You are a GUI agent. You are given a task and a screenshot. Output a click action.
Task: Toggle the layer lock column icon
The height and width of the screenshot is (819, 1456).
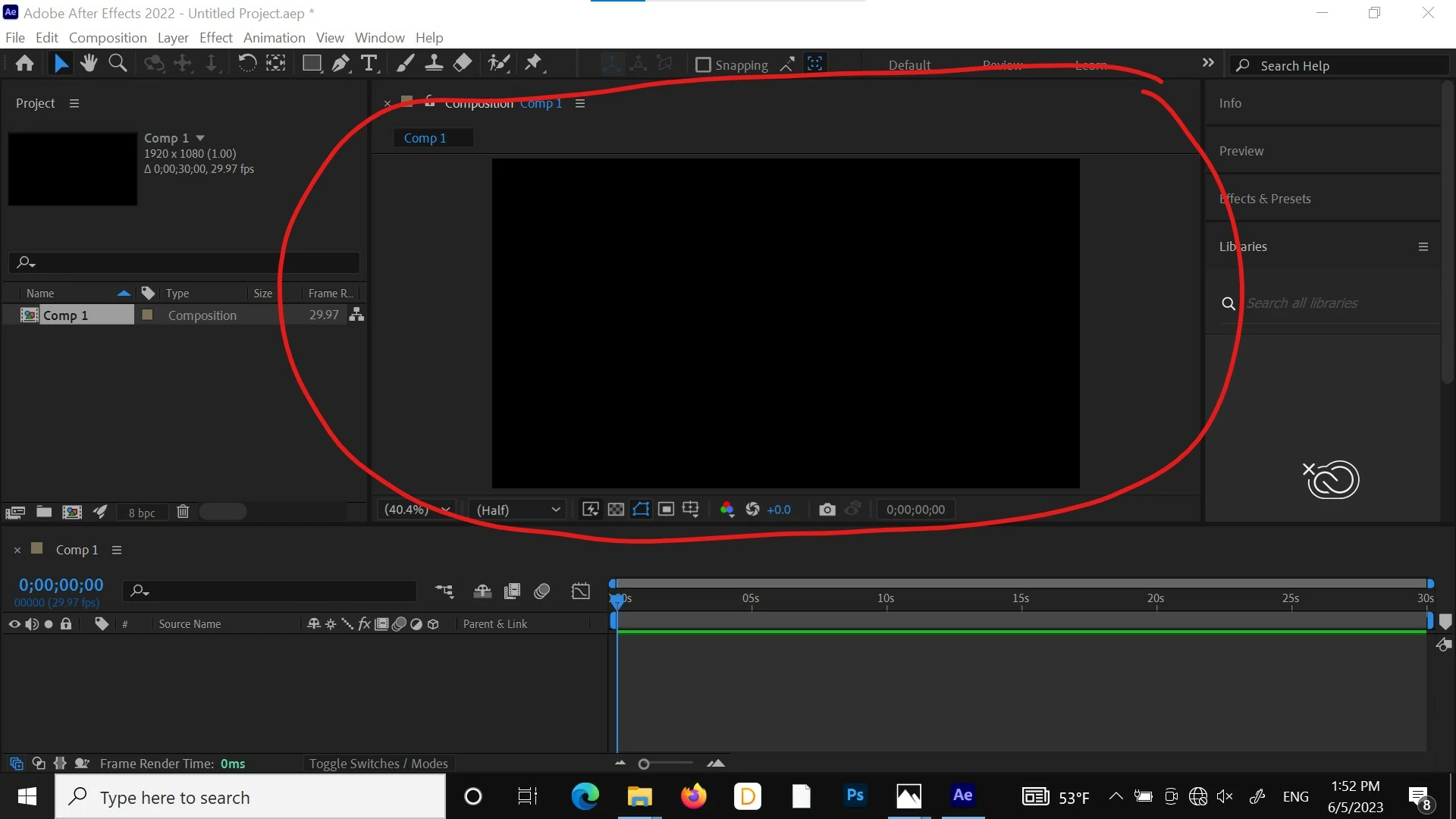coord(66,624)
